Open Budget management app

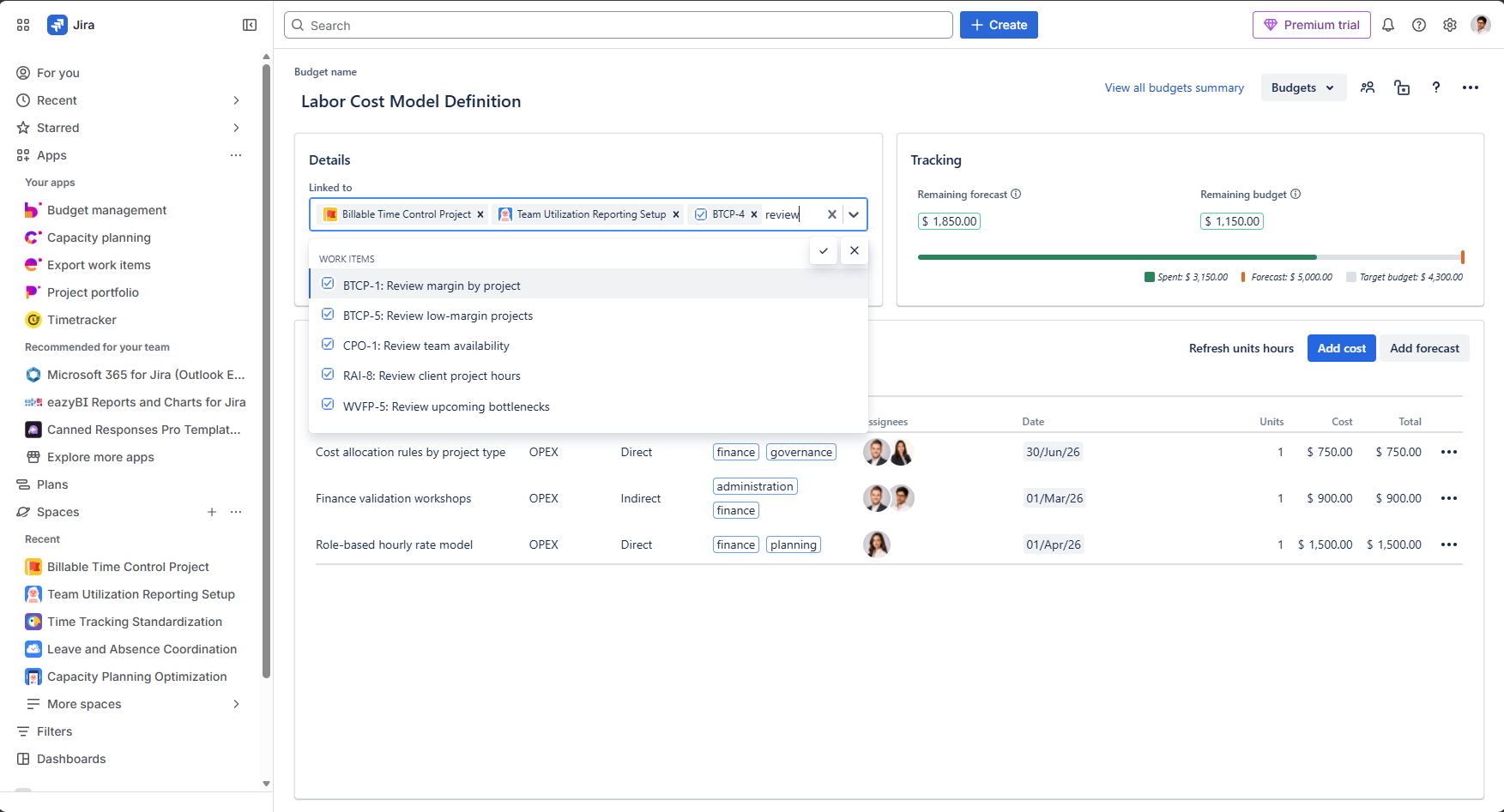point(106,210)
